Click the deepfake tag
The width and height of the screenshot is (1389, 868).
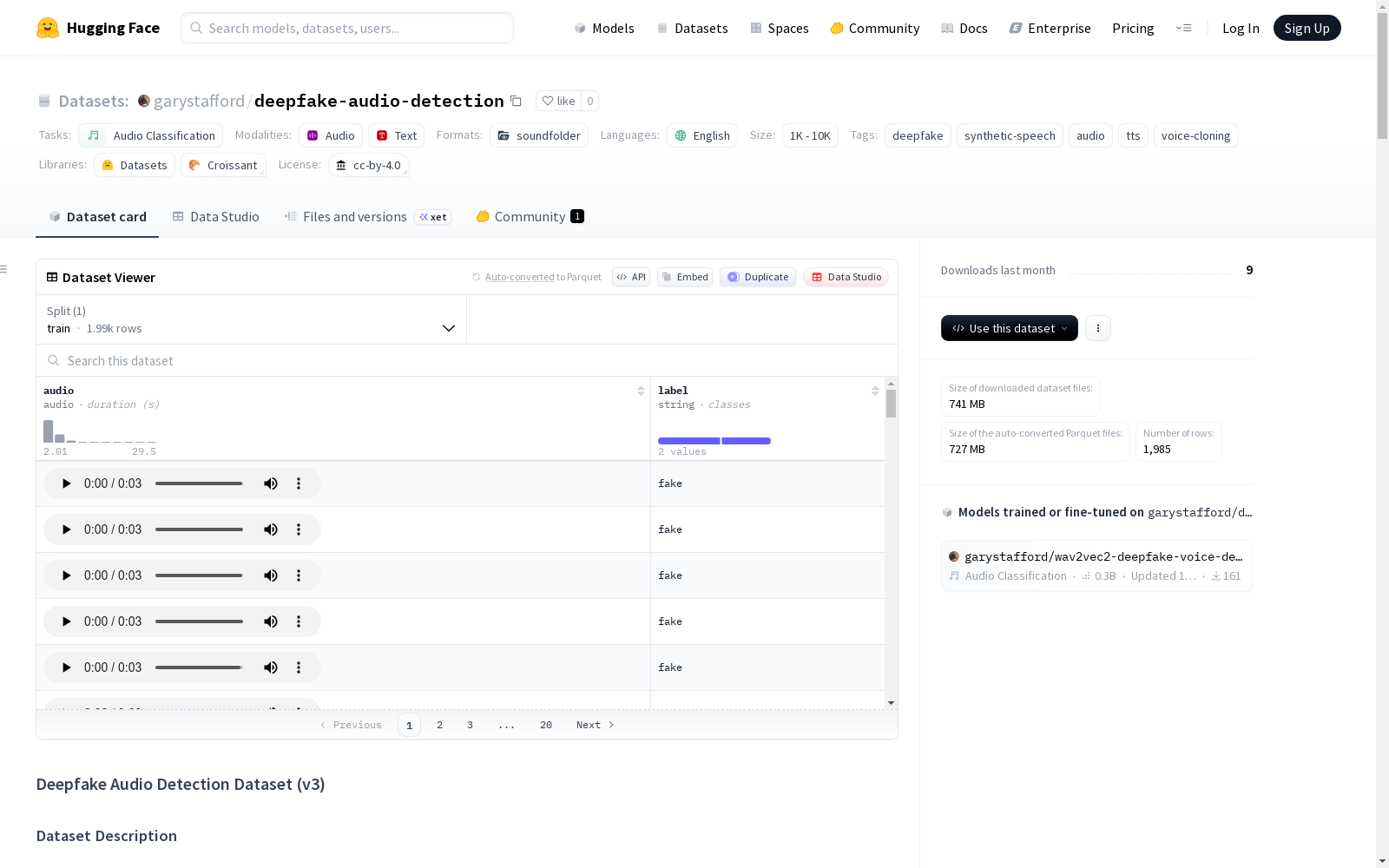pyautogui.click(x=918, y=135)
